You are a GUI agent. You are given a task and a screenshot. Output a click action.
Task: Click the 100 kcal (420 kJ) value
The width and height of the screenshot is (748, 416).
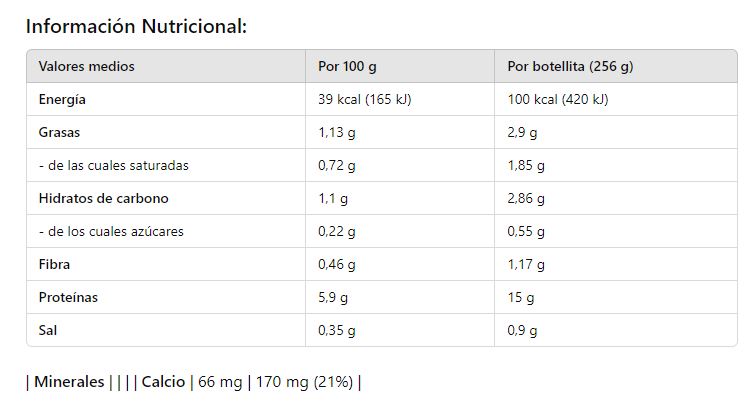tap(558, 100)
